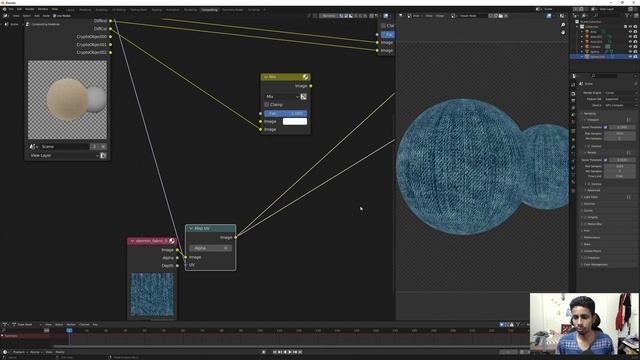Screen dimensions: 640x360
Task: Open the View Layer dropdown in Render Layers
Action: (x=64, y=156)
